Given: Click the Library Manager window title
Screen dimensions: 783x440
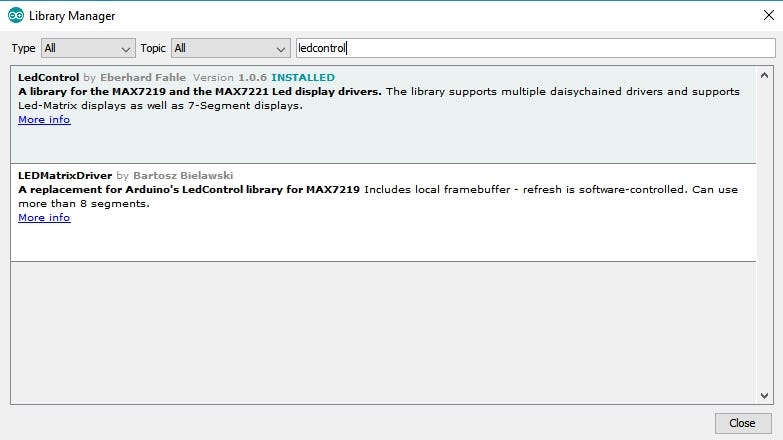Looking at the screenshot, I should tap(72, 16).
